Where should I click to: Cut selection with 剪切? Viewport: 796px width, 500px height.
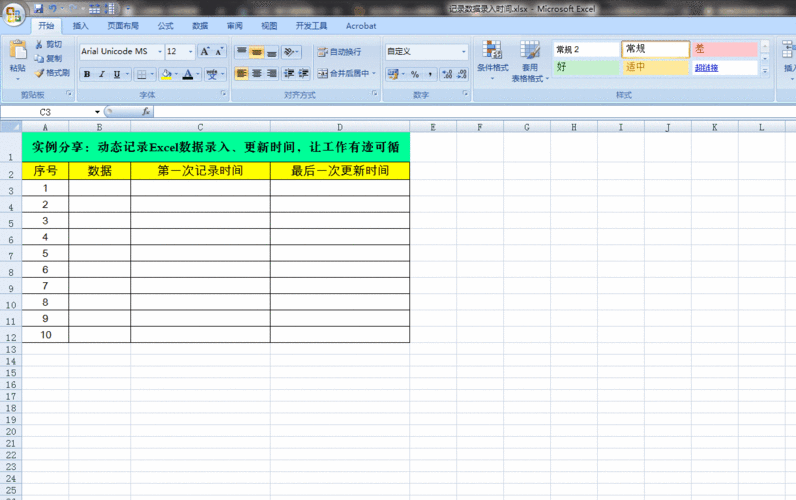pos(49,45)
